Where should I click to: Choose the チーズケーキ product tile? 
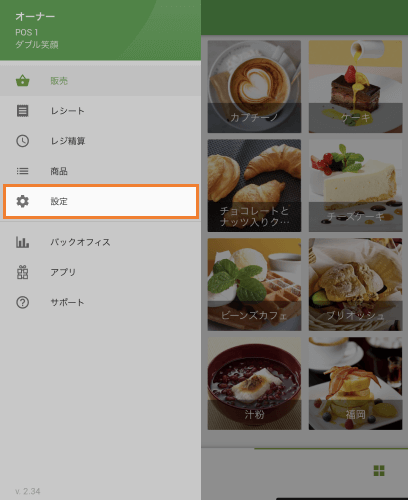[x=355, y=185]
